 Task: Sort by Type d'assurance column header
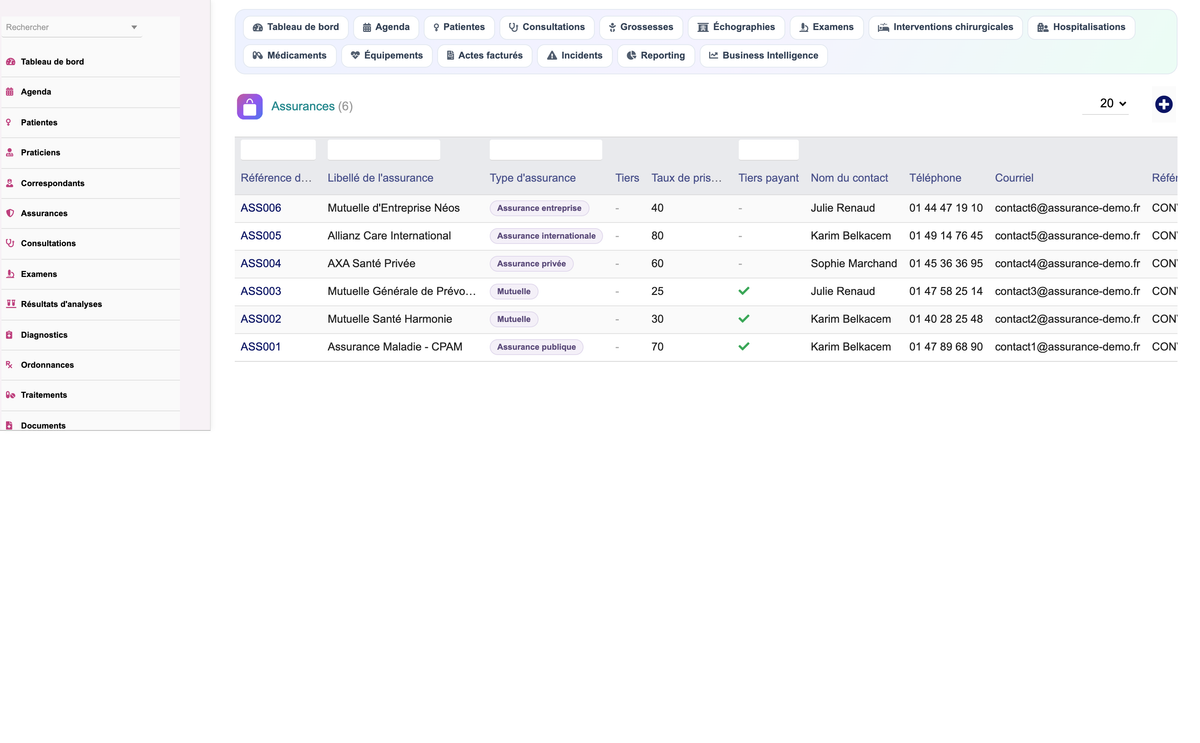click(533, 178)
